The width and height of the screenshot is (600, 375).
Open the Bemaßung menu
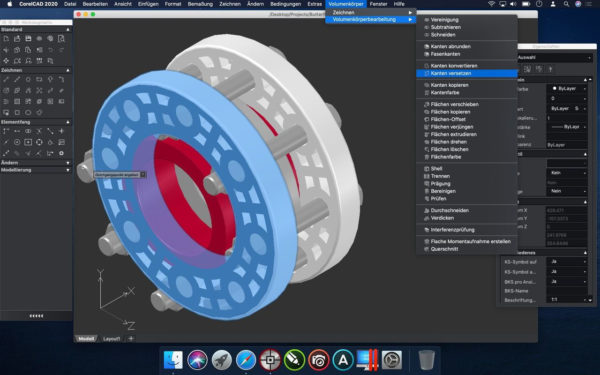point(200,4)
